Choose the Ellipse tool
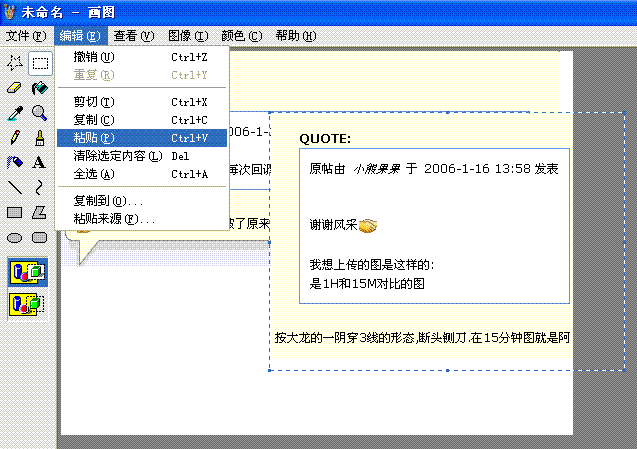Image resolution: width=637 pixels, height=449 pixels. (x=15, y=237)
